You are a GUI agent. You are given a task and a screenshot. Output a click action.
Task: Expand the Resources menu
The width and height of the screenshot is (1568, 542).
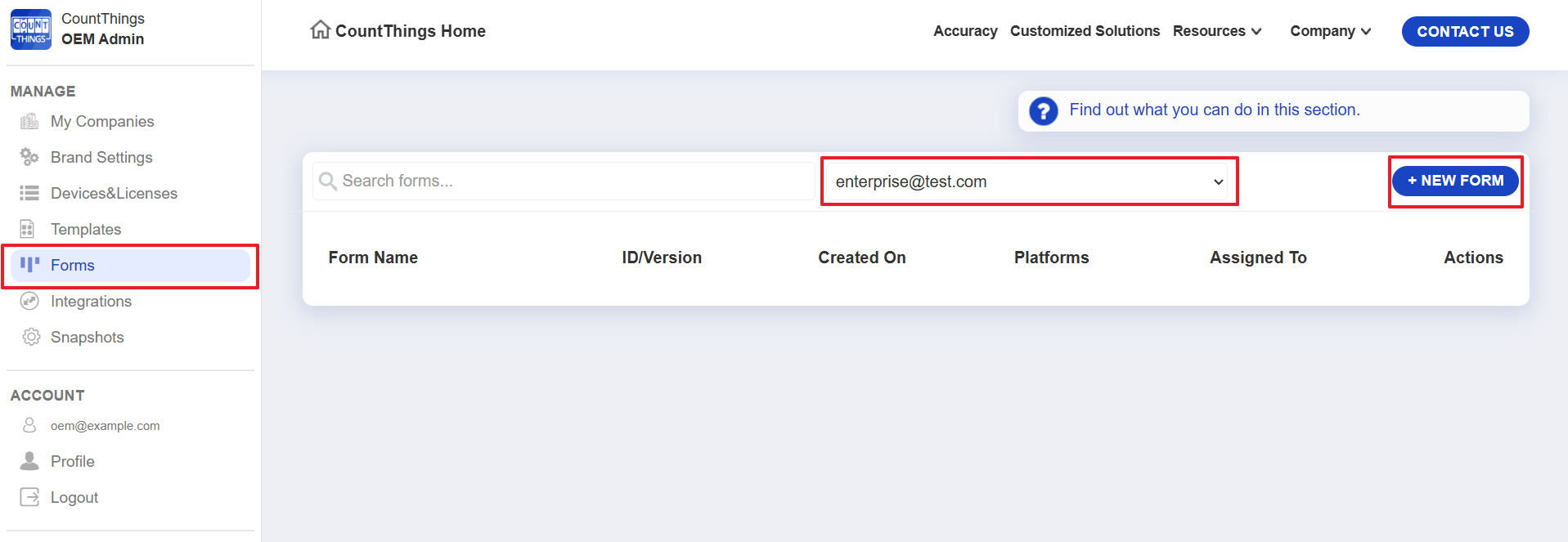1217,31
